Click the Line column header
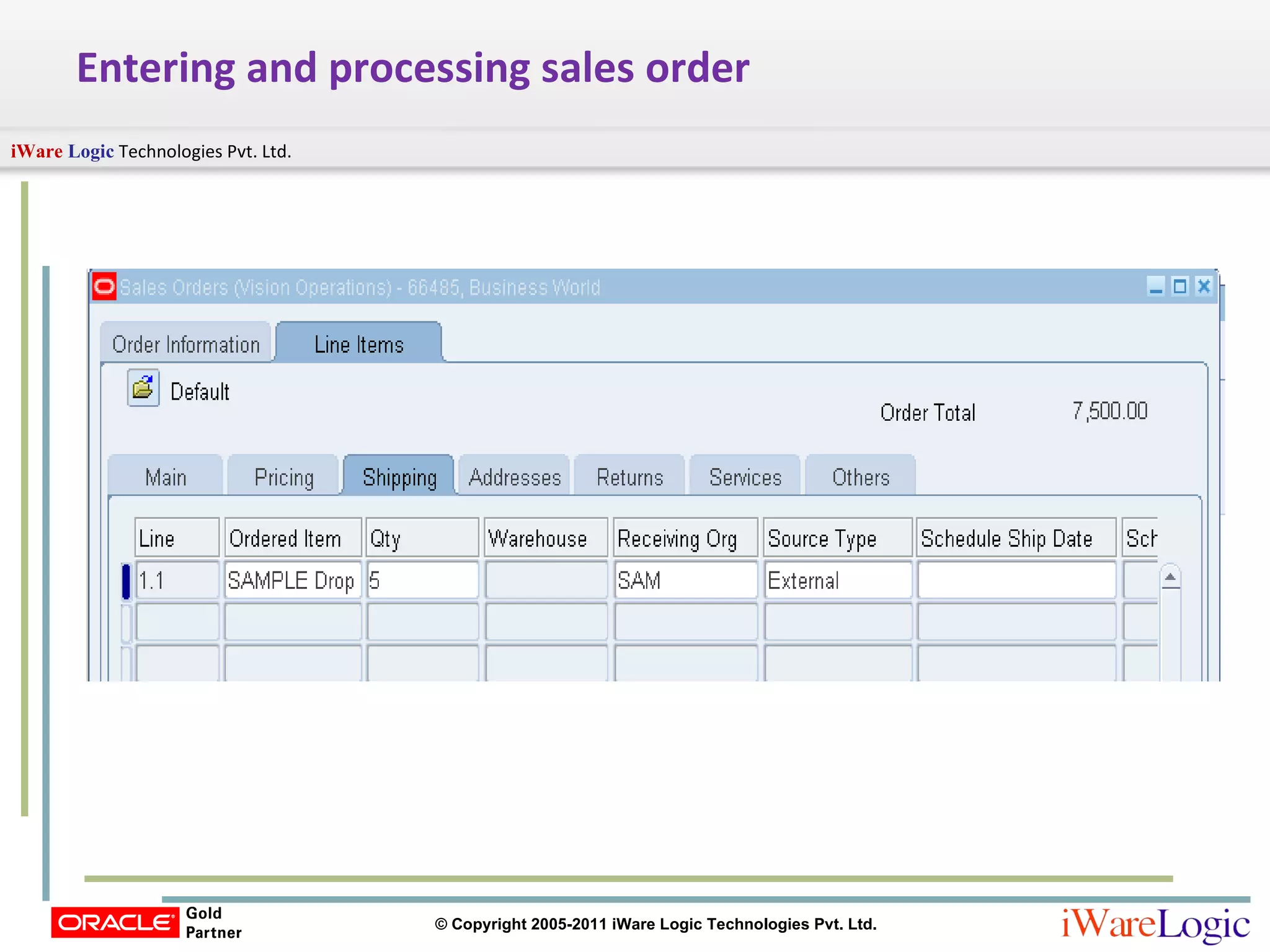Screen dimensions: 1270x952 (x=177, y=537)
